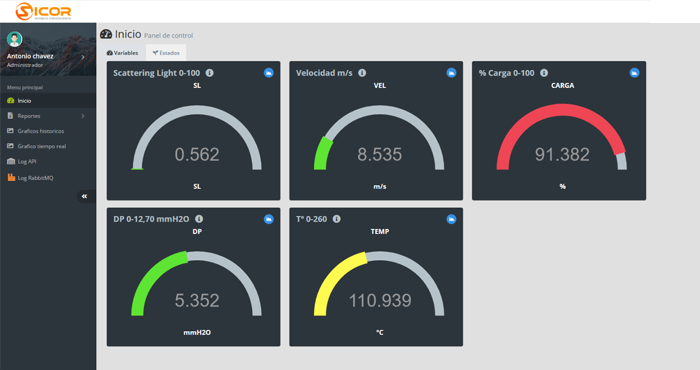Click the SICOR logo in the header

pos(43,11)
